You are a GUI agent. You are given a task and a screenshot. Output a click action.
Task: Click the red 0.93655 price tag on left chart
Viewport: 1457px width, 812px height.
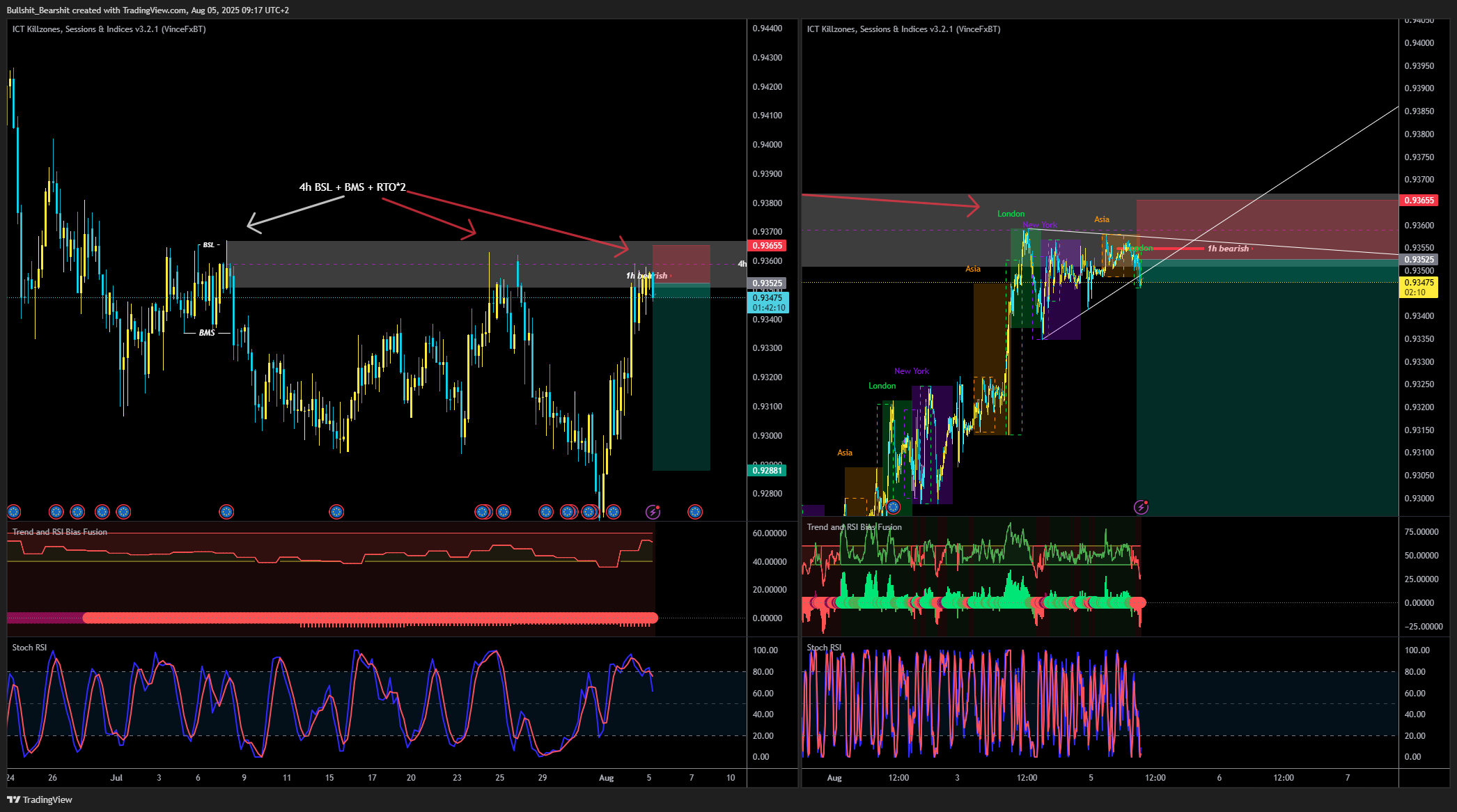[x=767, y=246]
